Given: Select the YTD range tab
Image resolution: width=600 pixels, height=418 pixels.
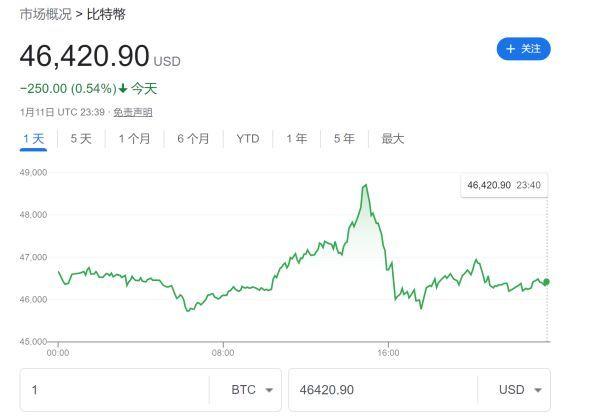Looking at the screenshot, I should tap(247, 139).
